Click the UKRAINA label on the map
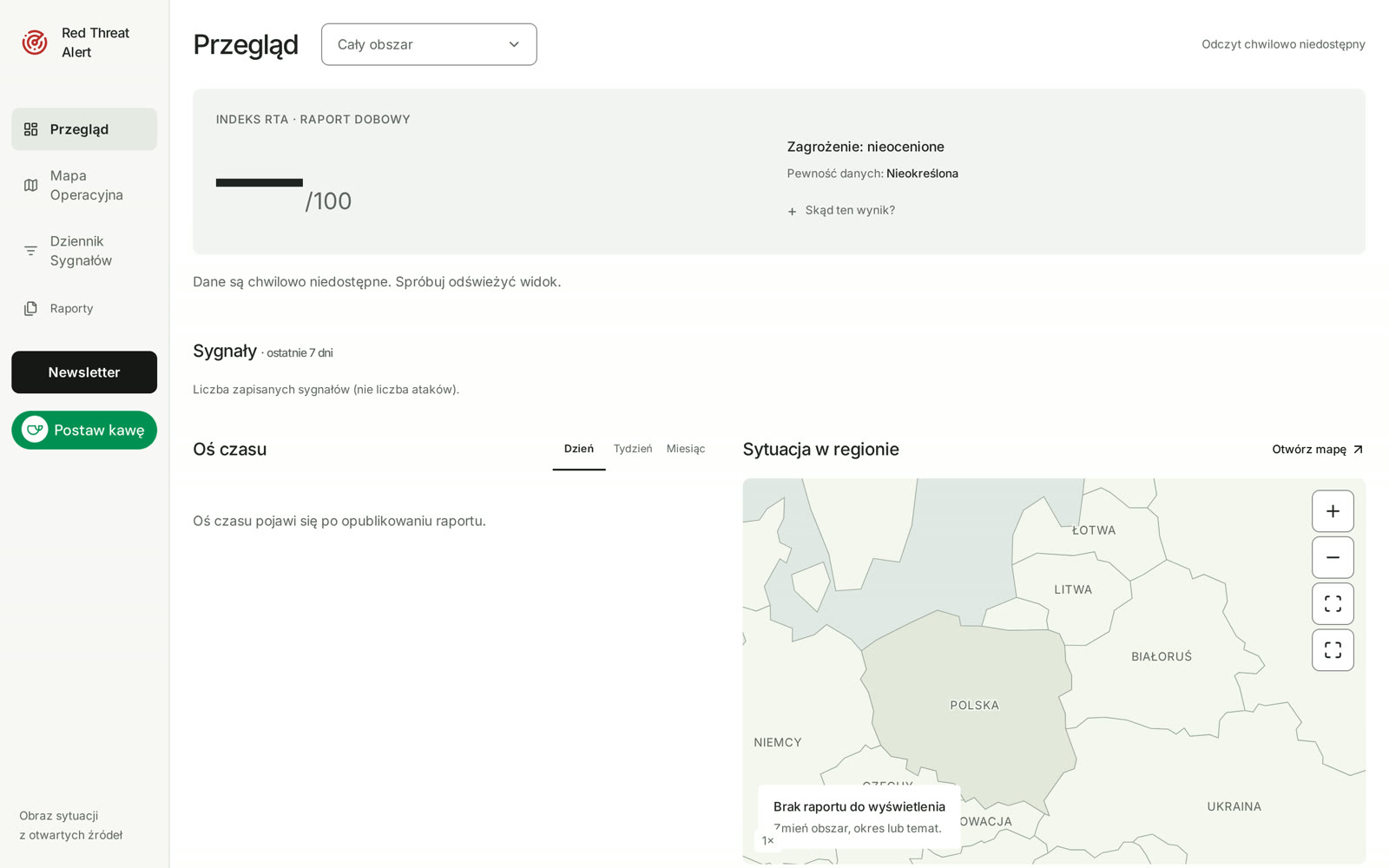Image resolution: width=1389 pixels, height=868 pixels. coord(1234,806)
